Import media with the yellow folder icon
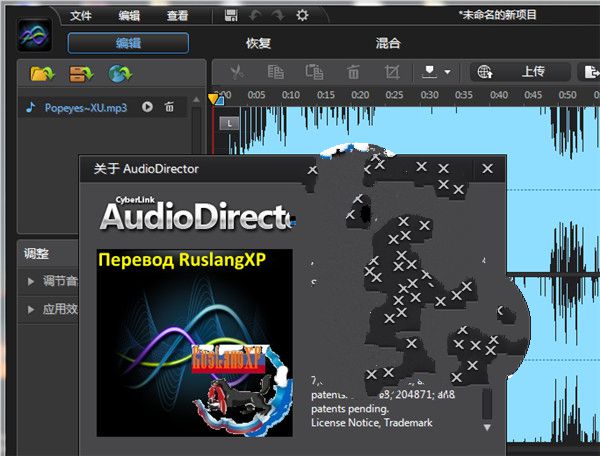 (x=42, y=73)
